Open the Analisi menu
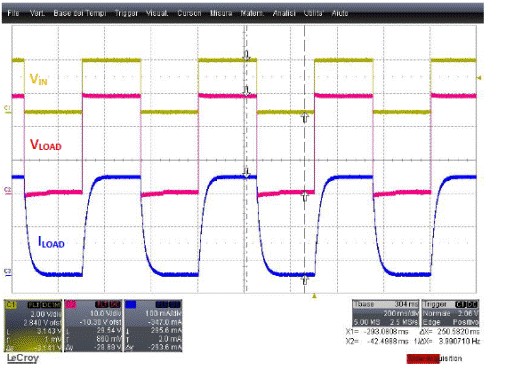This screenshot has height=369, width=513. coord(284,13)
